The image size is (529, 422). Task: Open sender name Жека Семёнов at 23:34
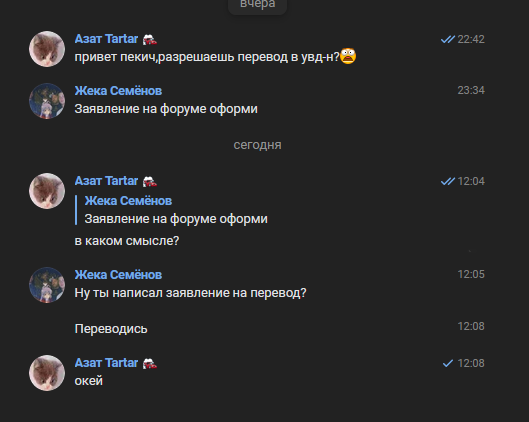pos(118,91)
